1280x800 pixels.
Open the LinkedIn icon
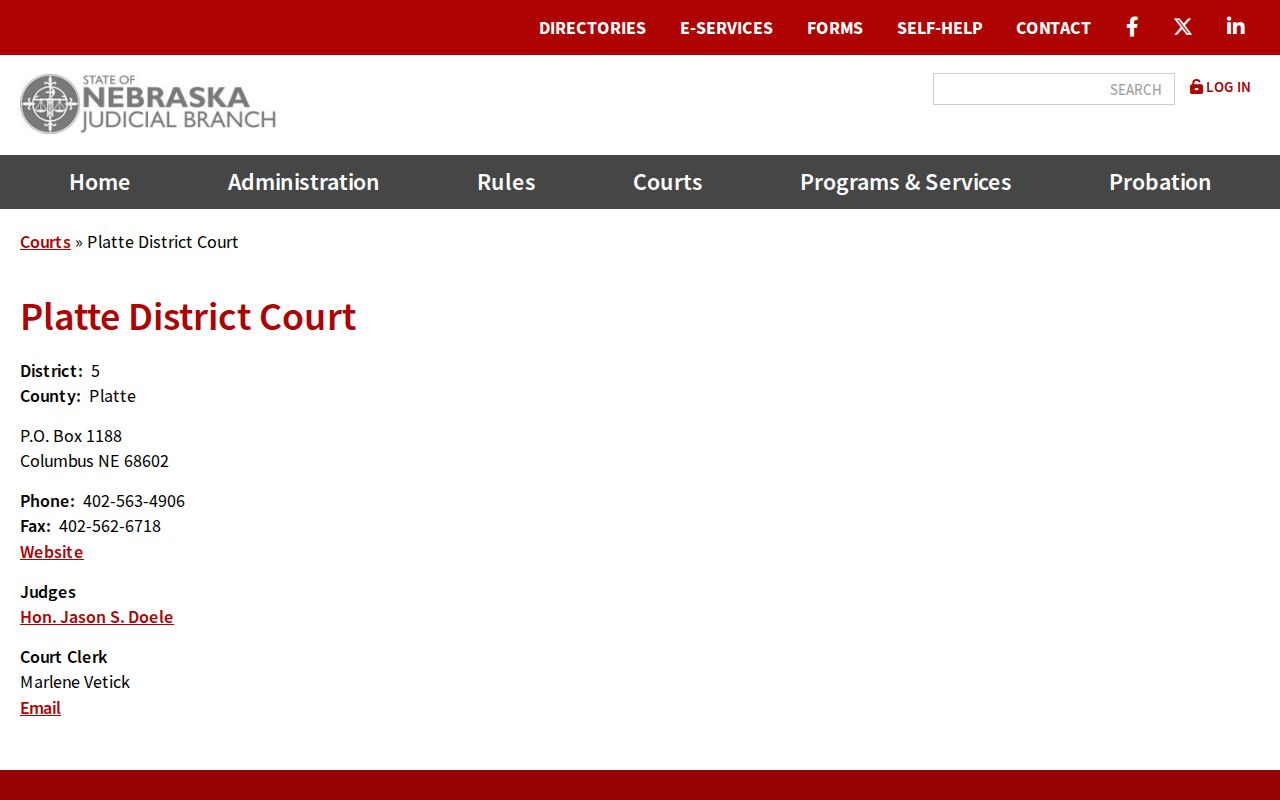coord(1236,27)
